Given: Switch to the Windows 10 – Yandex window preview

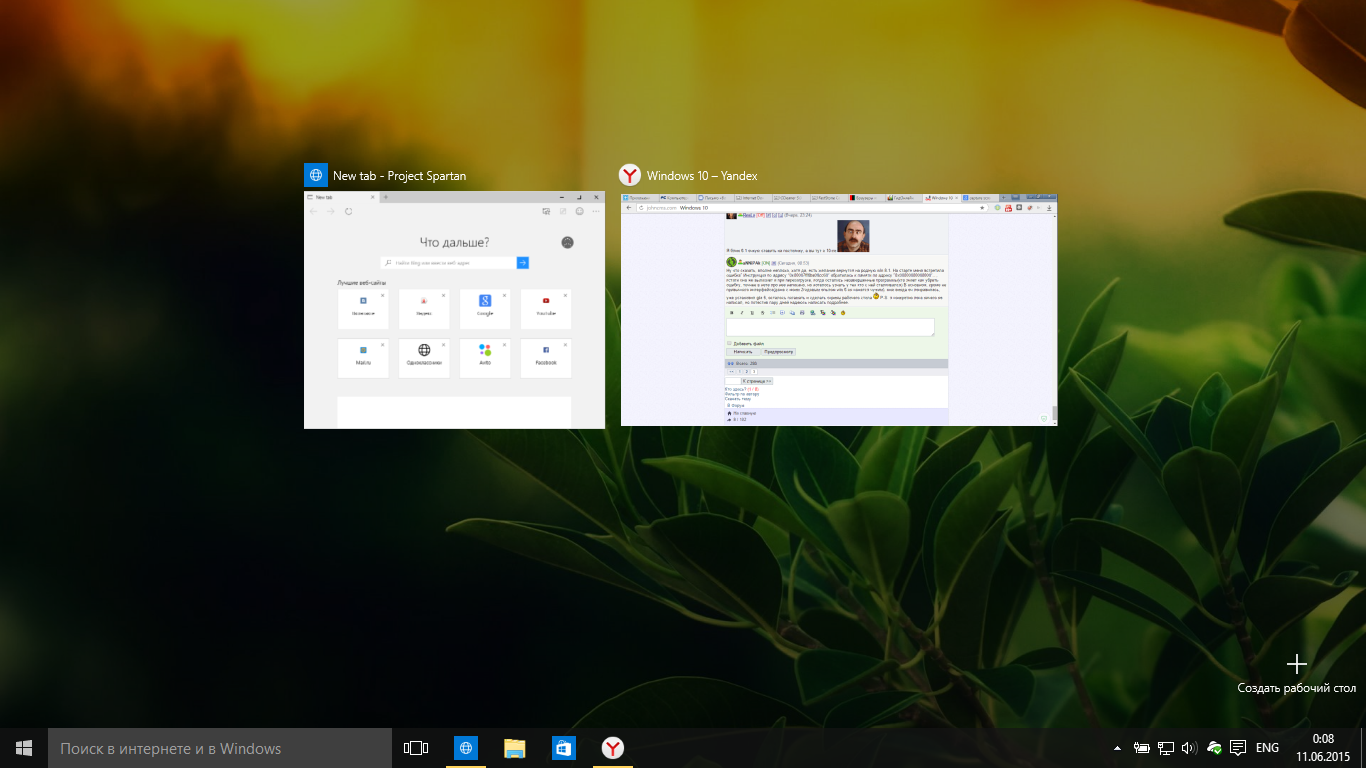Looking at the screenshot, I should (x=838, y=310).
